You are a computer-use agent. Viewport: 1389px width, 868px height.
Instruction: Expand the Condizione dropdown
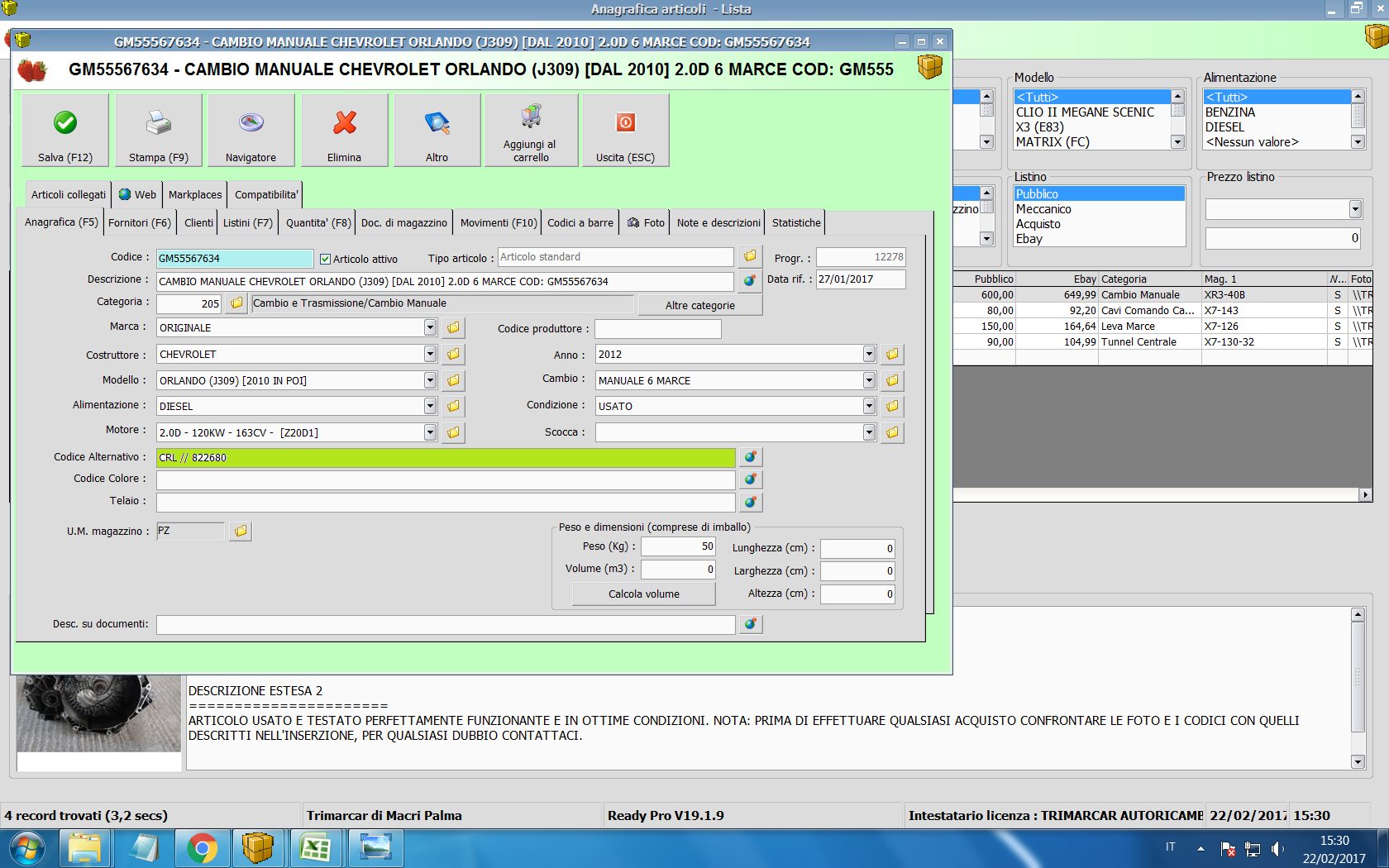click(869, 406)
